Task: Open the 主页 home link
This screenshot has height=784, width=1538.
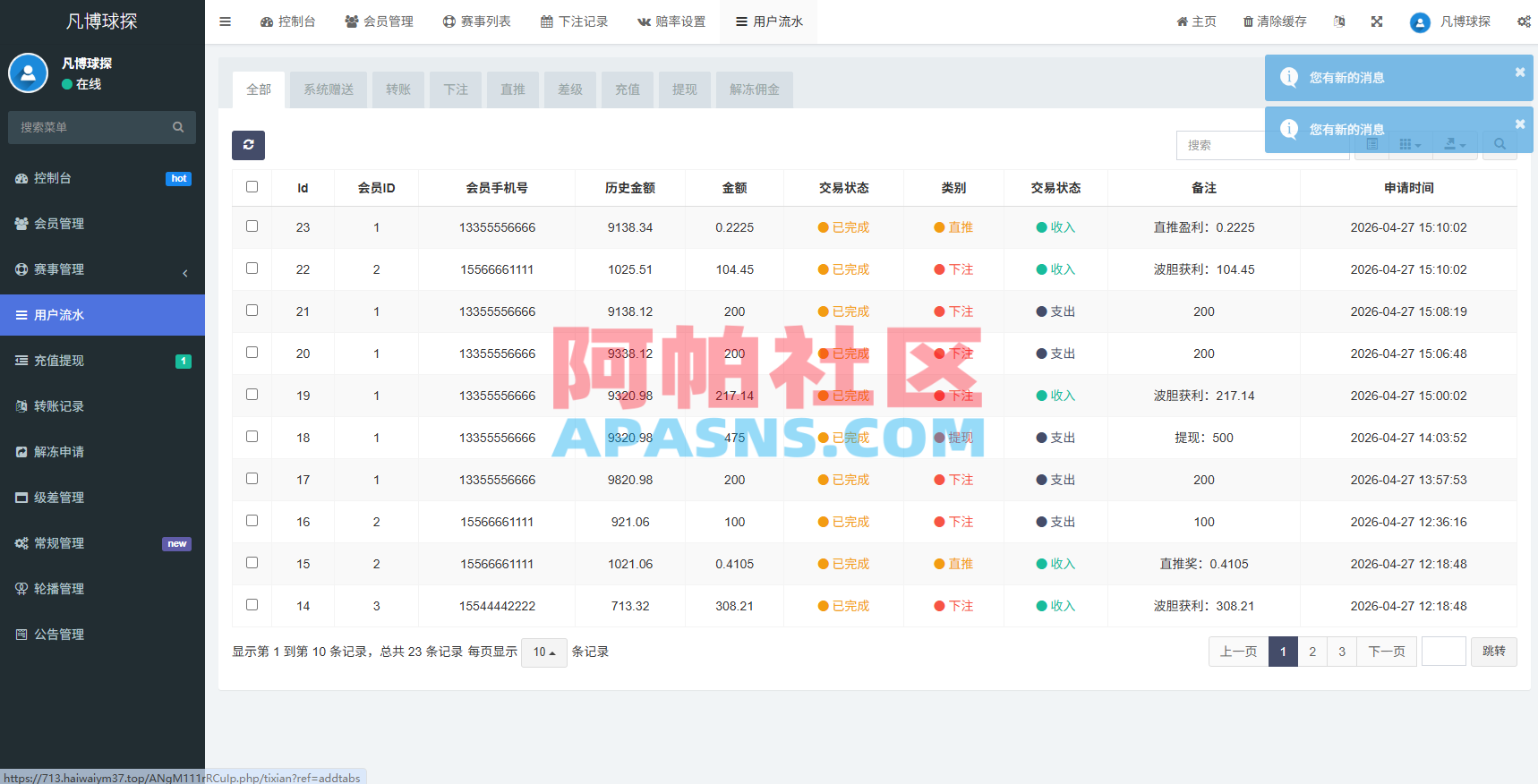Action: click(1196, 21)
